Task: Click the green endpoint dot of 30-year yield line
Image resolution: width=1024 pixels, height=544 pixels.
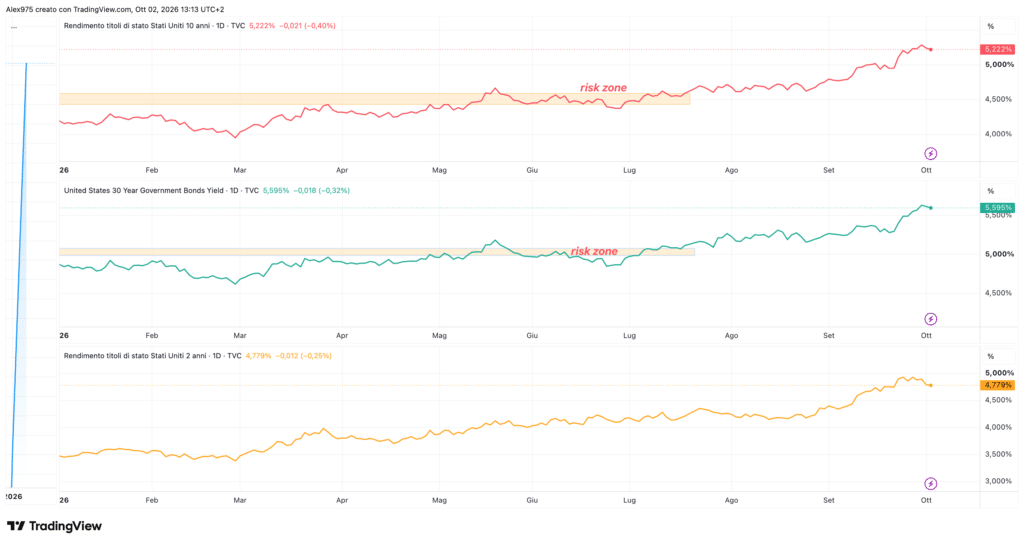Action: point(931,208)
